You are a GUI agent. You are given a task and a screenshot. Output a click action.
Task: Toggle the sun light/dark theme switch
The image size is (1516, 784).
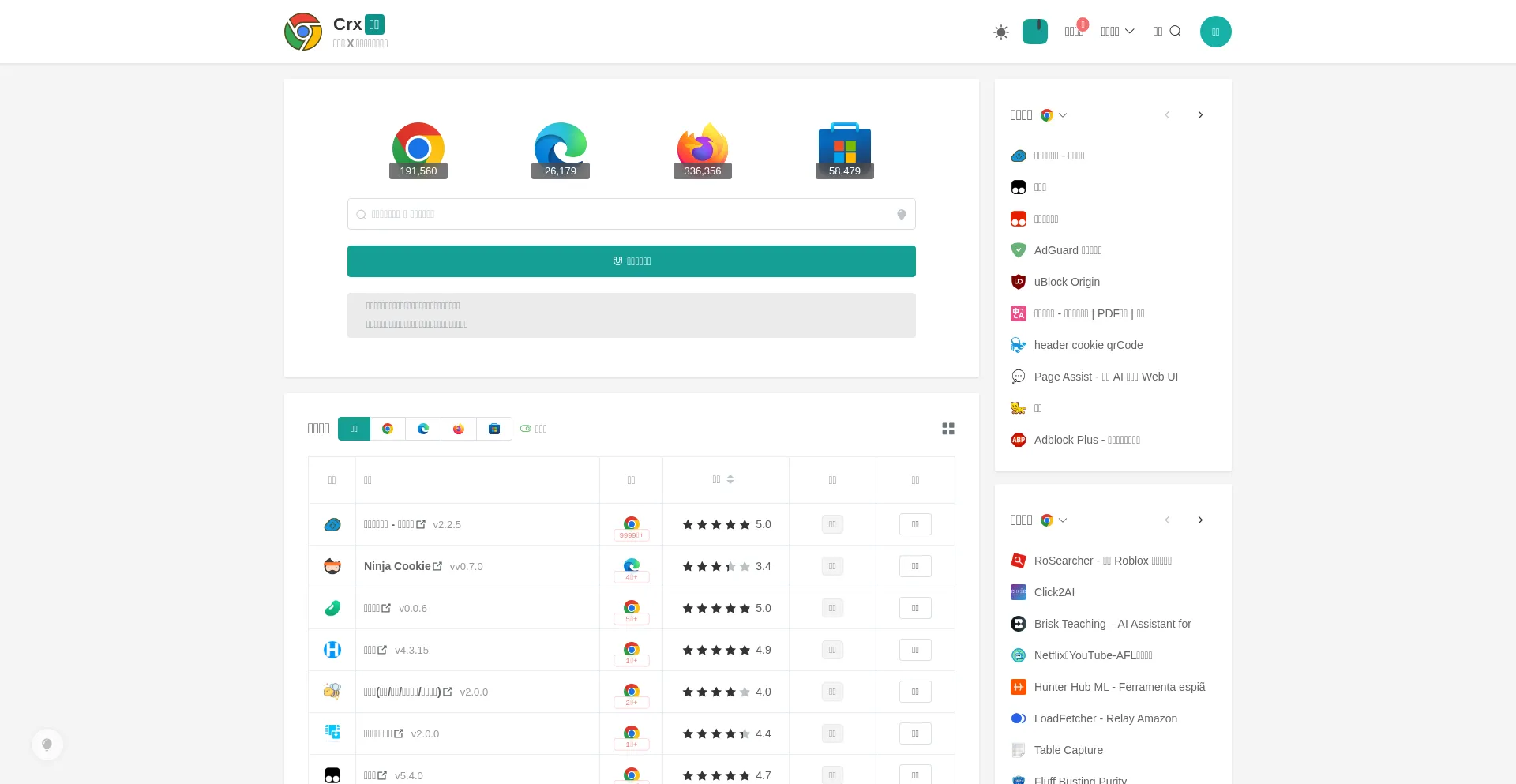1001,32
